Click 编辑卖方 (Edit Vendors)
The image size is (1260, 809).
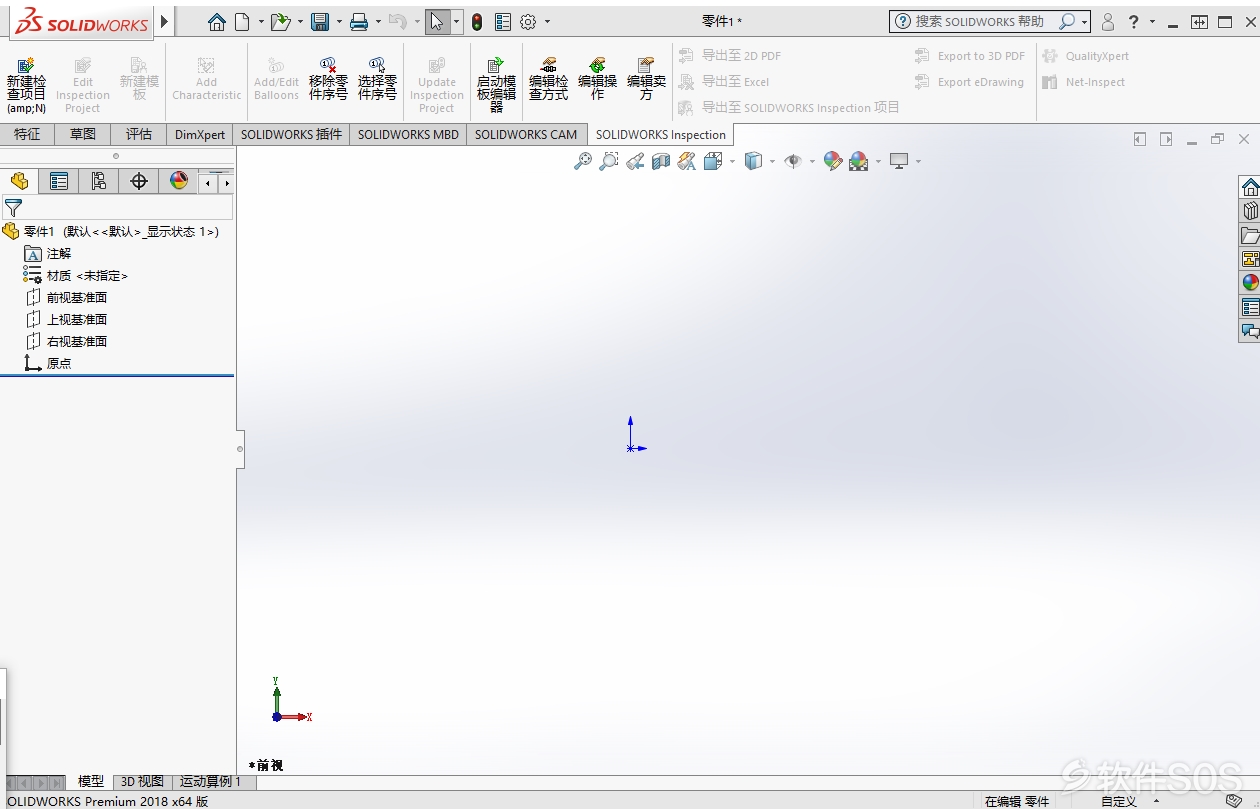(x=646, y=80)
